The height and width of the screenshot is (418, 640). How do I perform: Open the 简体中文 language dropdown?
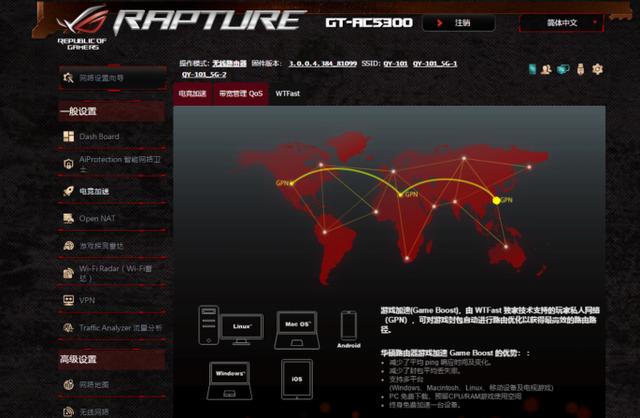[x=561, y=23]
